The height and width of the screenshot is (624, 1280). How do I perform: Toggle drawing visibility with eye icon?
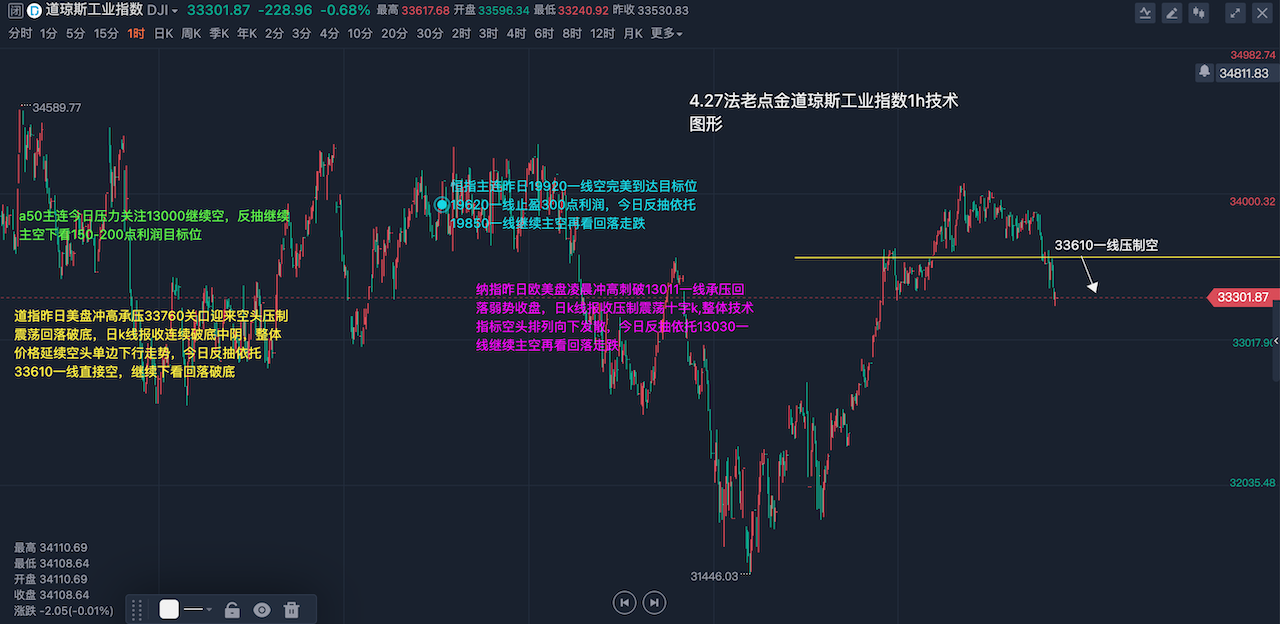262,610
